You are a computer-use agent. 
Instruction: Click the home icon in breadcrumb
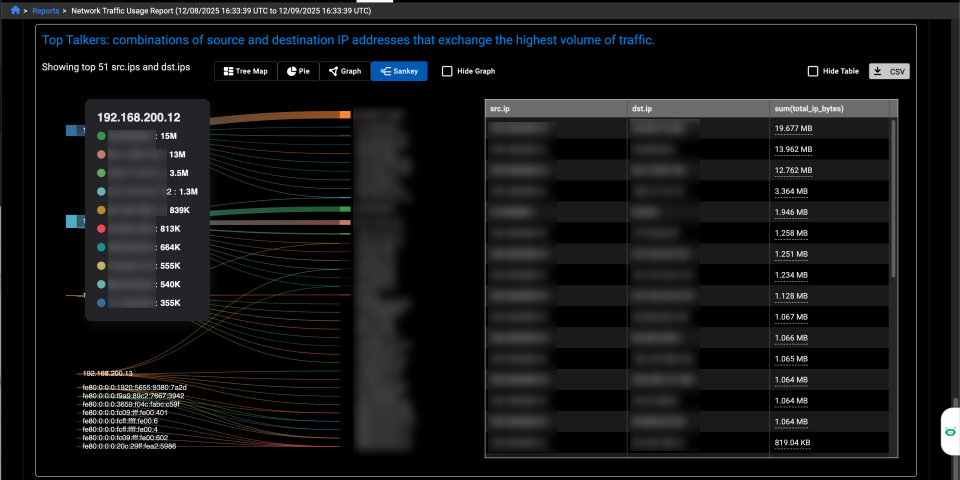tap(15, 10)
